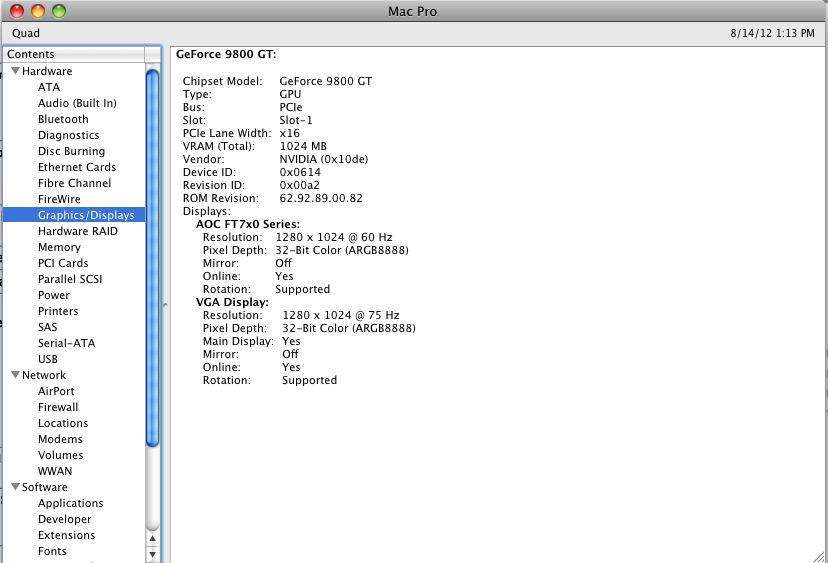
Task: Click the 1024 MB VRAM value
Action: (303, 146)
